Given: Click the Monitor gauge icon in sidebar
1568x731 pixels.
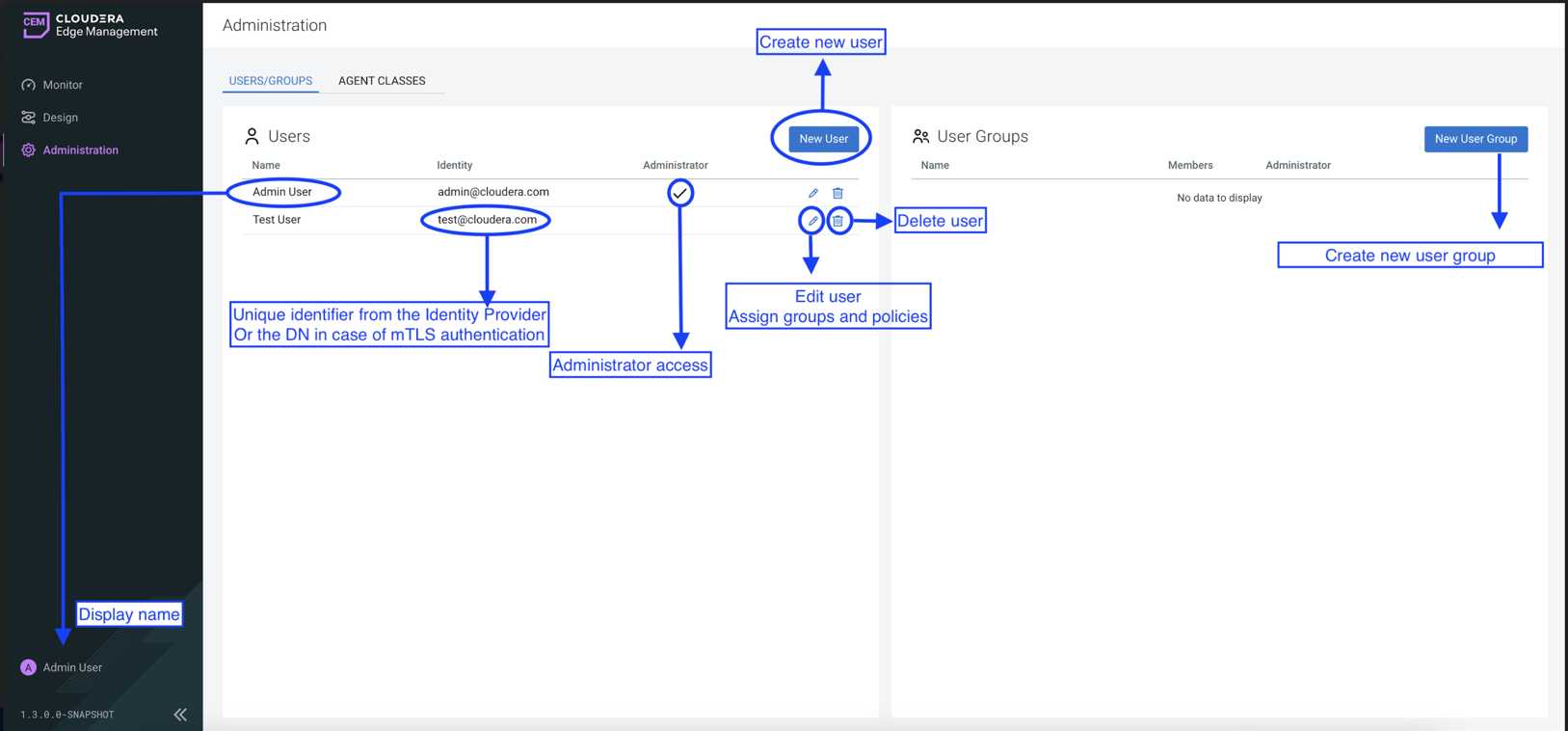Looking at the screenshot, I should point(28,85).
